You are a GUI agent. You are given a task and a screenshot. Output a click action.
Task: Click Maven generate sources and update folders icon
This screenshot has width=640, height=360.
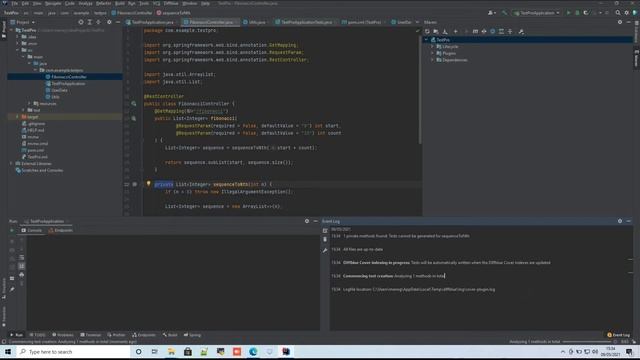(x=436, y=31)
